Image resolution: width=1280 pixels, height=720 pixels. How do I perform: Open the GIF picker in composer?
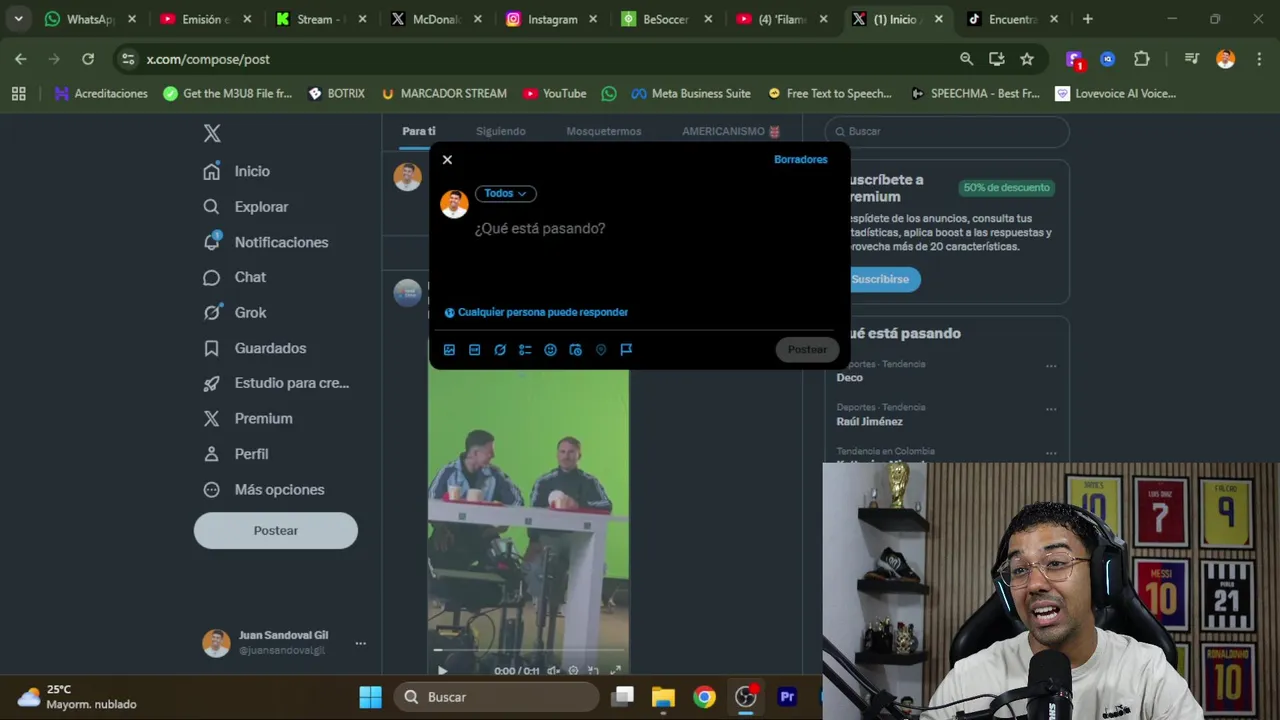pos(475,350)
